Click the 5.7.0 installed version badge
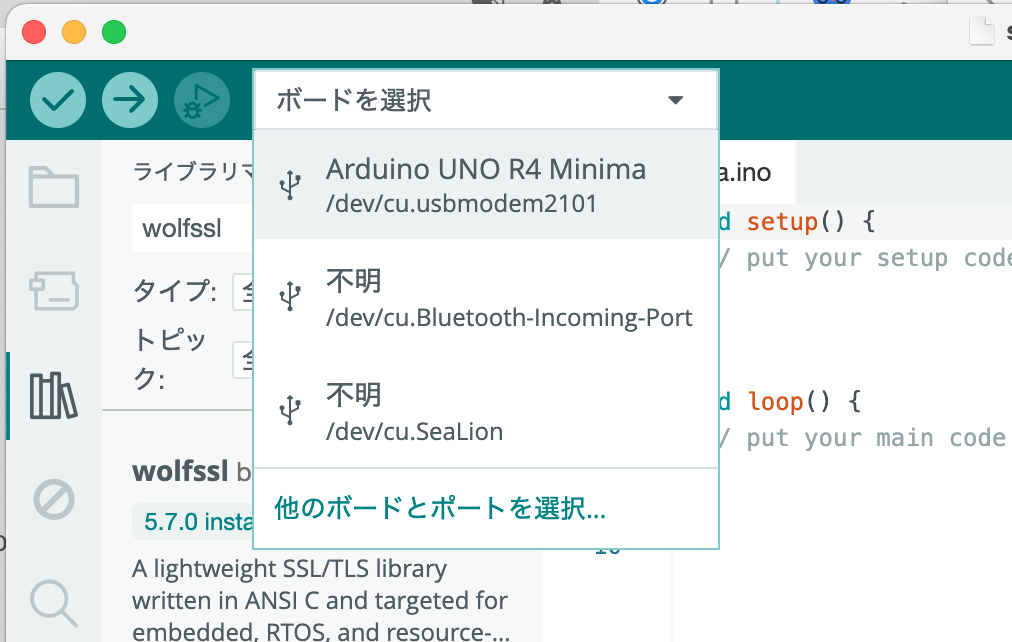1012x642 pixels. pyautogui.click(x=194, y=521)
